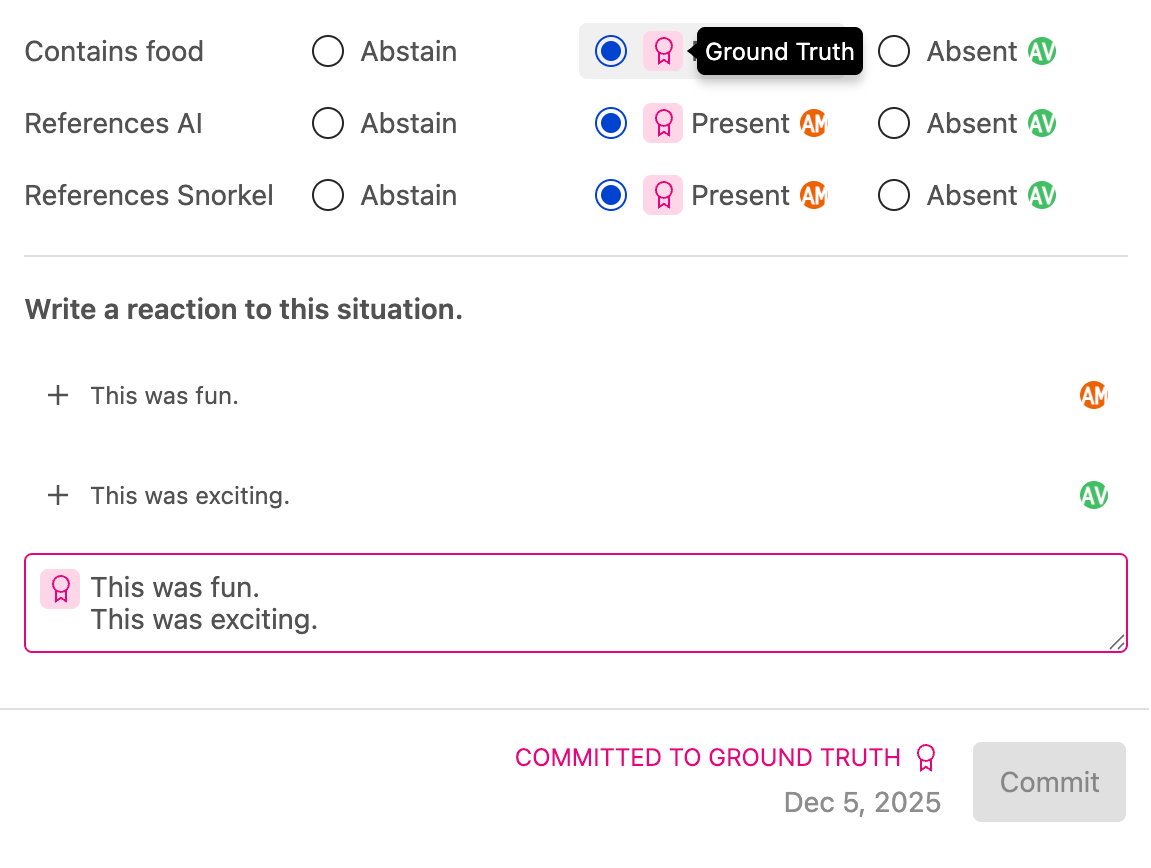Click ground truth ribbon icon in Contains food row
This screenshot has height=868, width=1151.
[662, 51]
